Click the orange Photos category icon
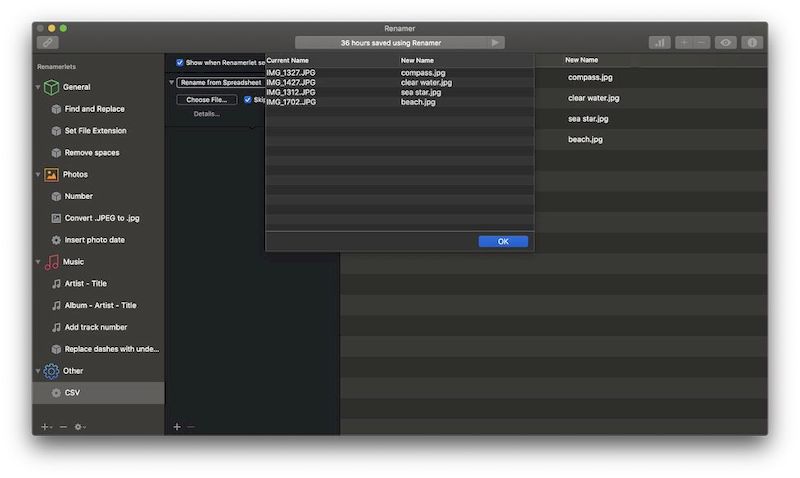Image resolution: width=800 pixels, height=478 pixels. coord(51,174)
